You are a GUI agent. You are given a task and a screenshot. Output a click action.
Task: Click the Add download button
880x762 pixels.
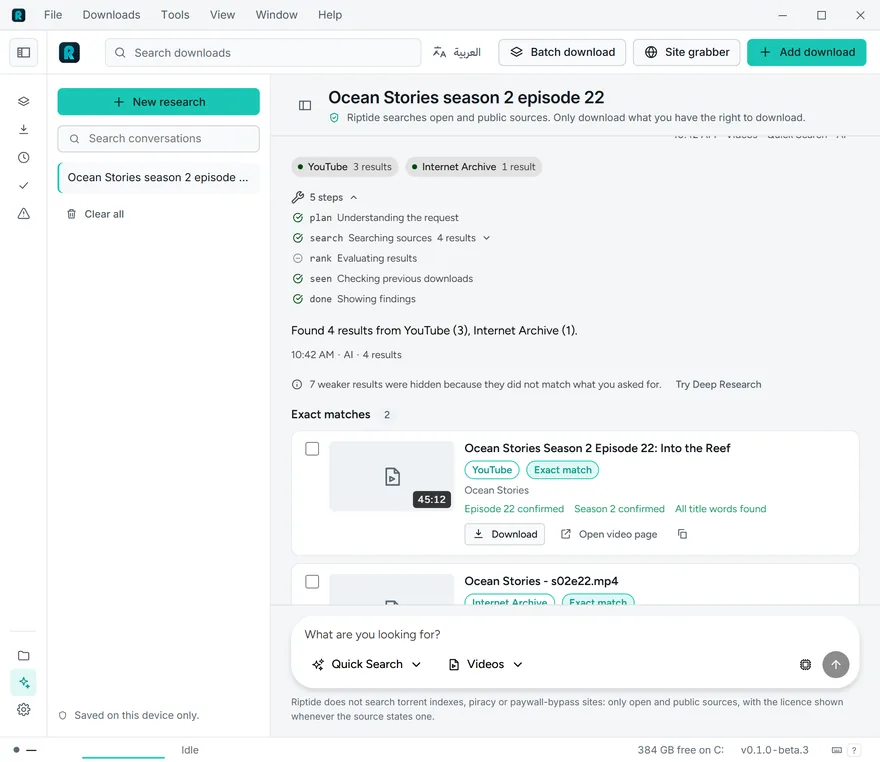tap(806, 53)
